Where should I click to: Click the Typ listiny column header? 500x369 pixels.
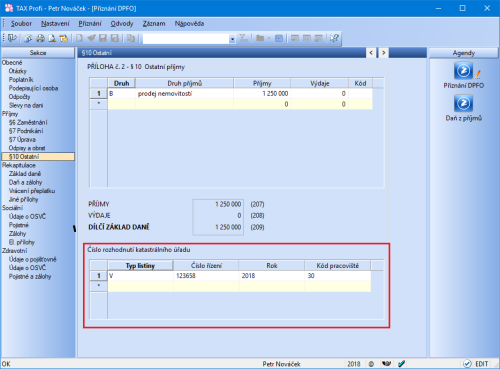[140, 266]
